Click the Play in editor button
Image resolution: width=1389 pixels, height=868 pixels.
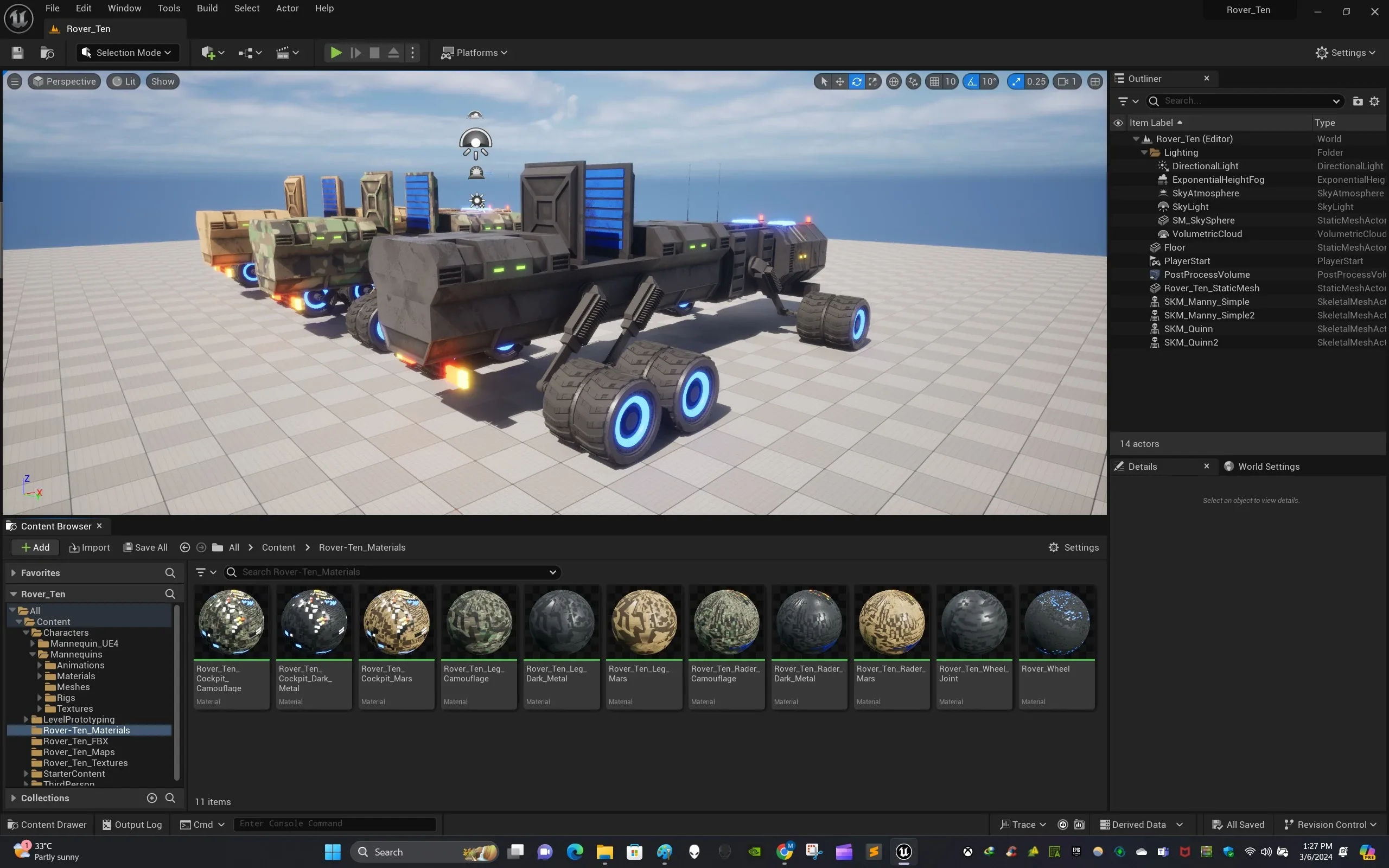(336, 53)
